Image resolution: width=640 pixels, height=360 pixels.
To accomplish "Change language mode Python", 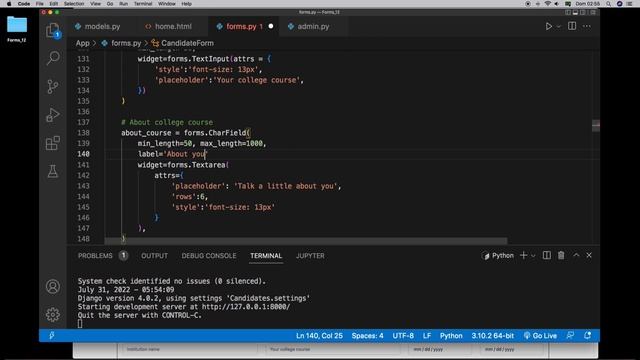I will coord(451,336).
